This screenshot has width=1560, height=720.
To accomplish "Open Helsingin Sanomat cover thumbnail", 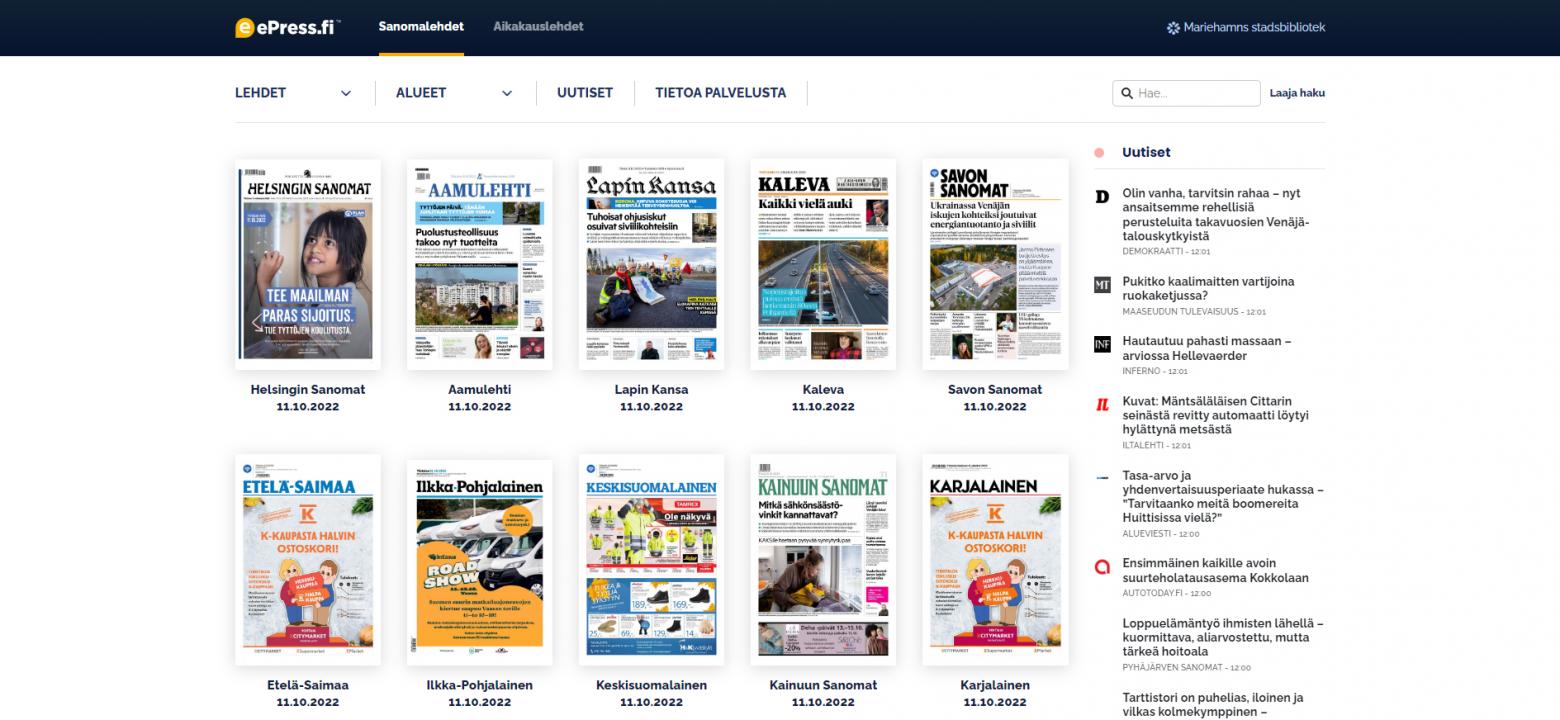I will (308, 265).
